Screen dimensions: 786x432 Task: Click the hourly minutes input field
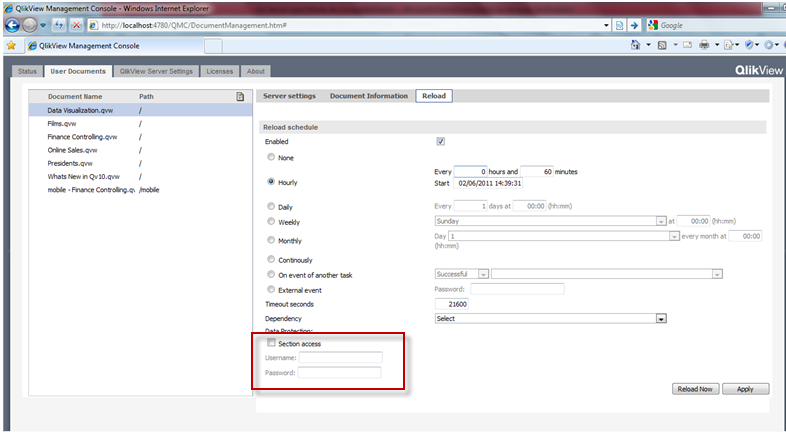coord(536,171)
